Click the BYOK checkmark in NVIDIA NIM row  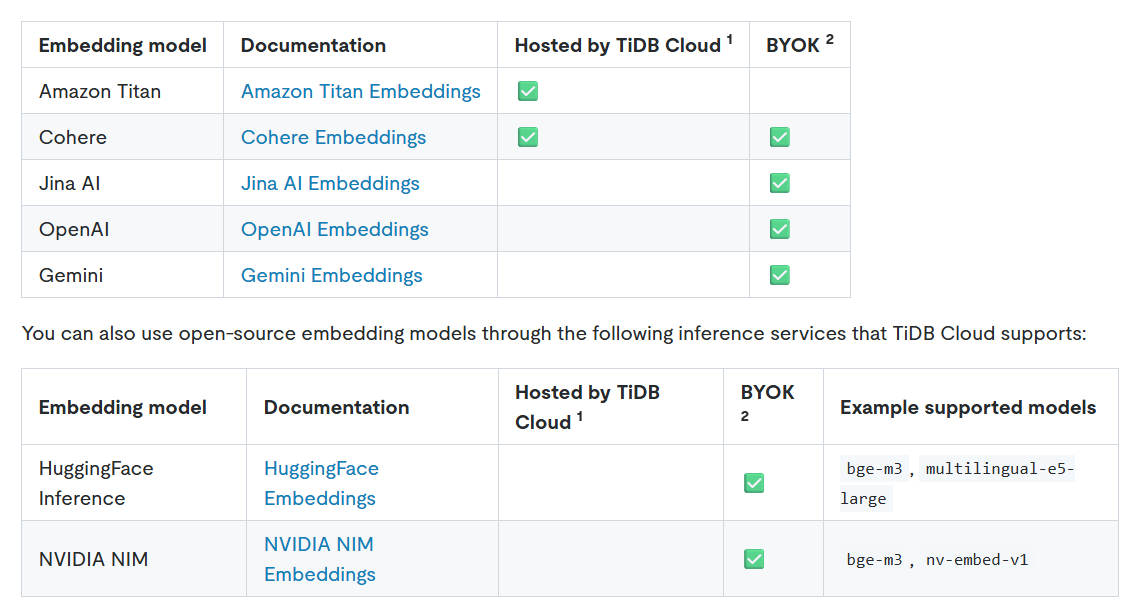coord(754,559)
